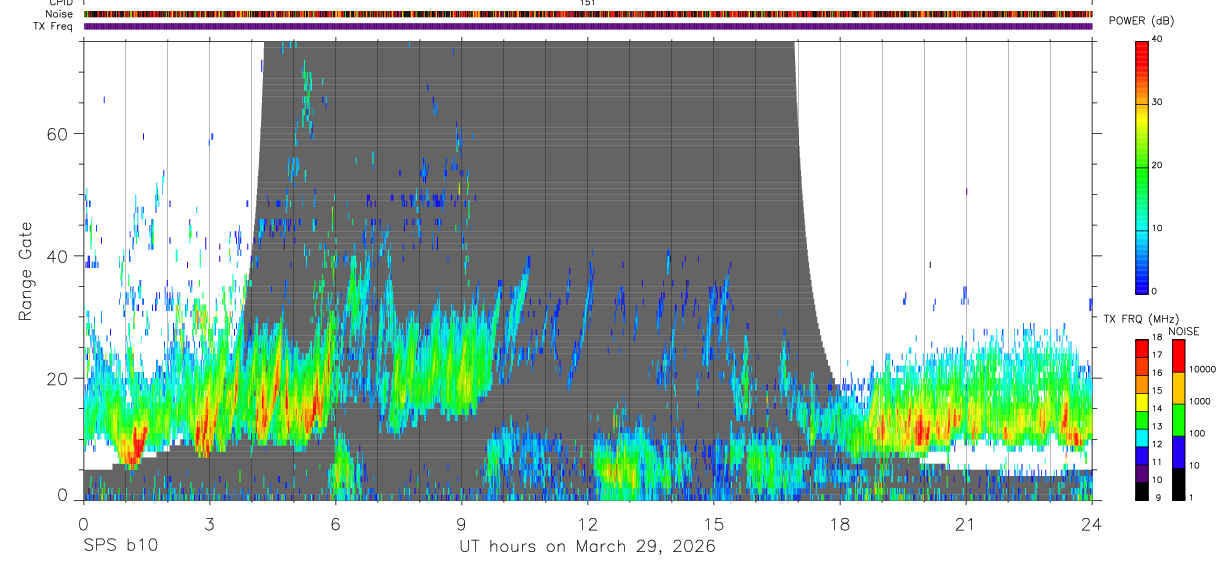This screenshot has height=567, width=1228.
Task: Click the '24' hour tick on time axis
Action: tap(1092, 524)
